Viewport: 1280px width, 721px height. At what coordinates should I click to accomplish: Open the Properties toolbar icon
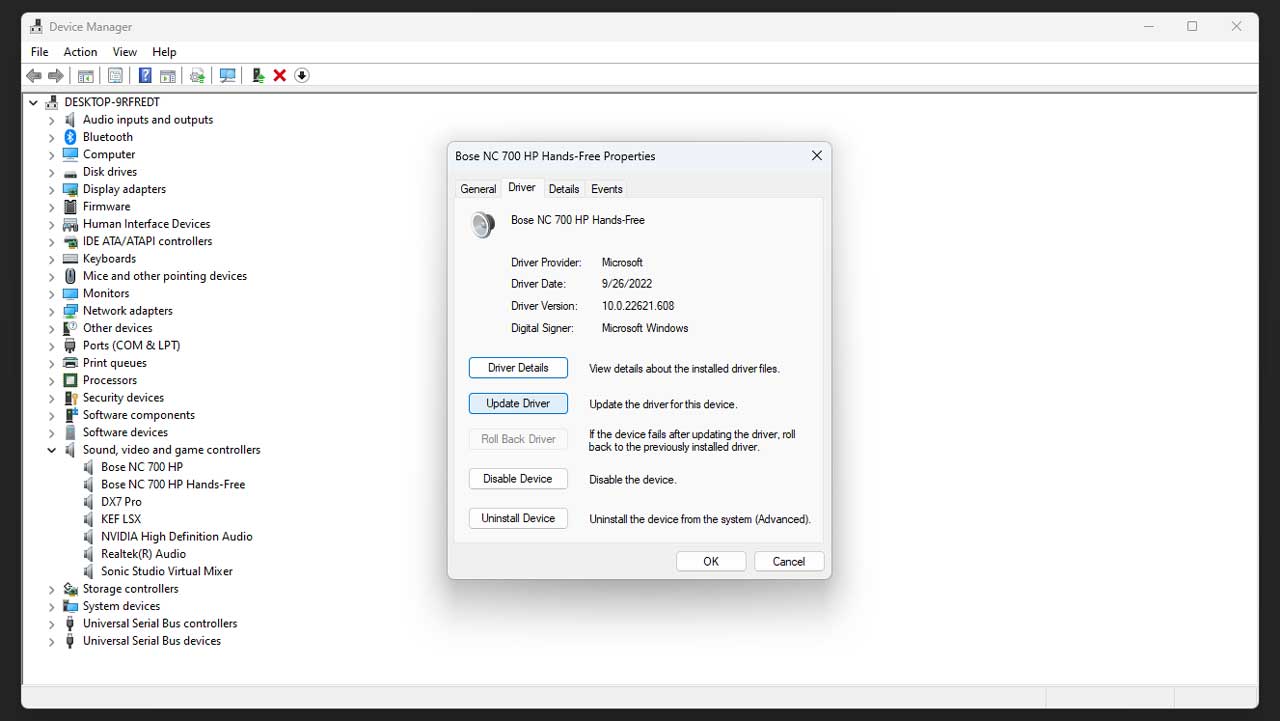tap(115, 76)
